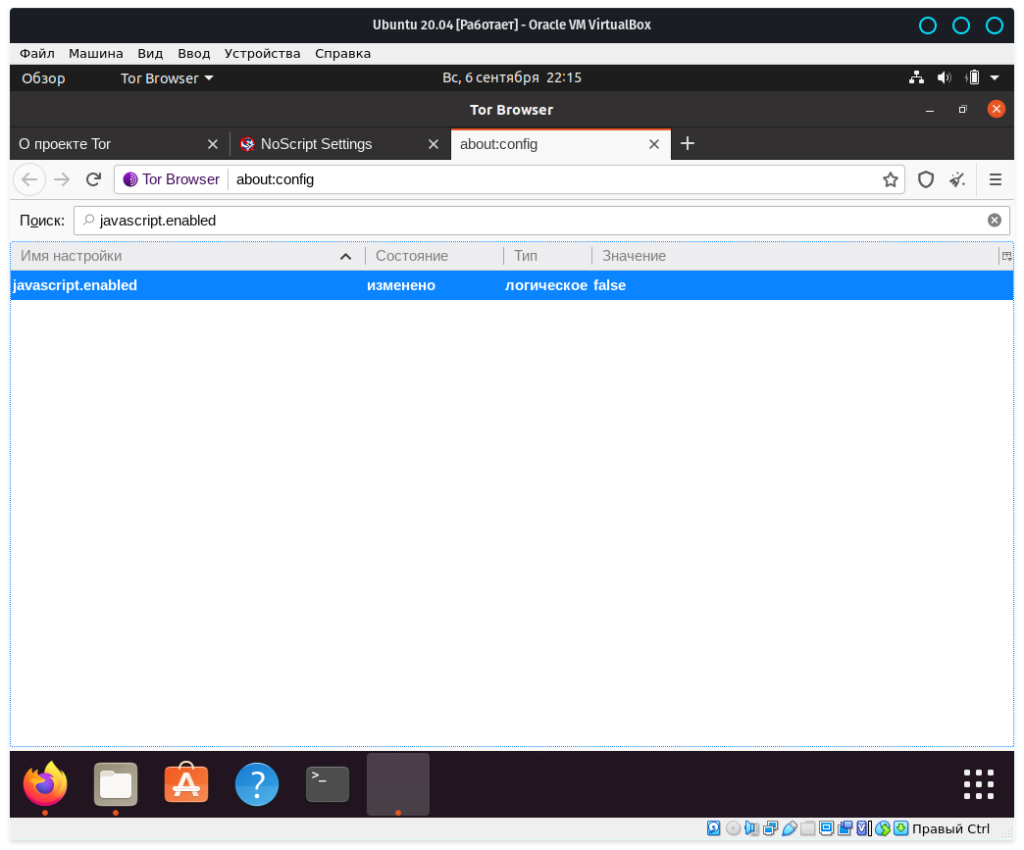
Task: Click the New Identity broom icon
Action: pos(957,180)
